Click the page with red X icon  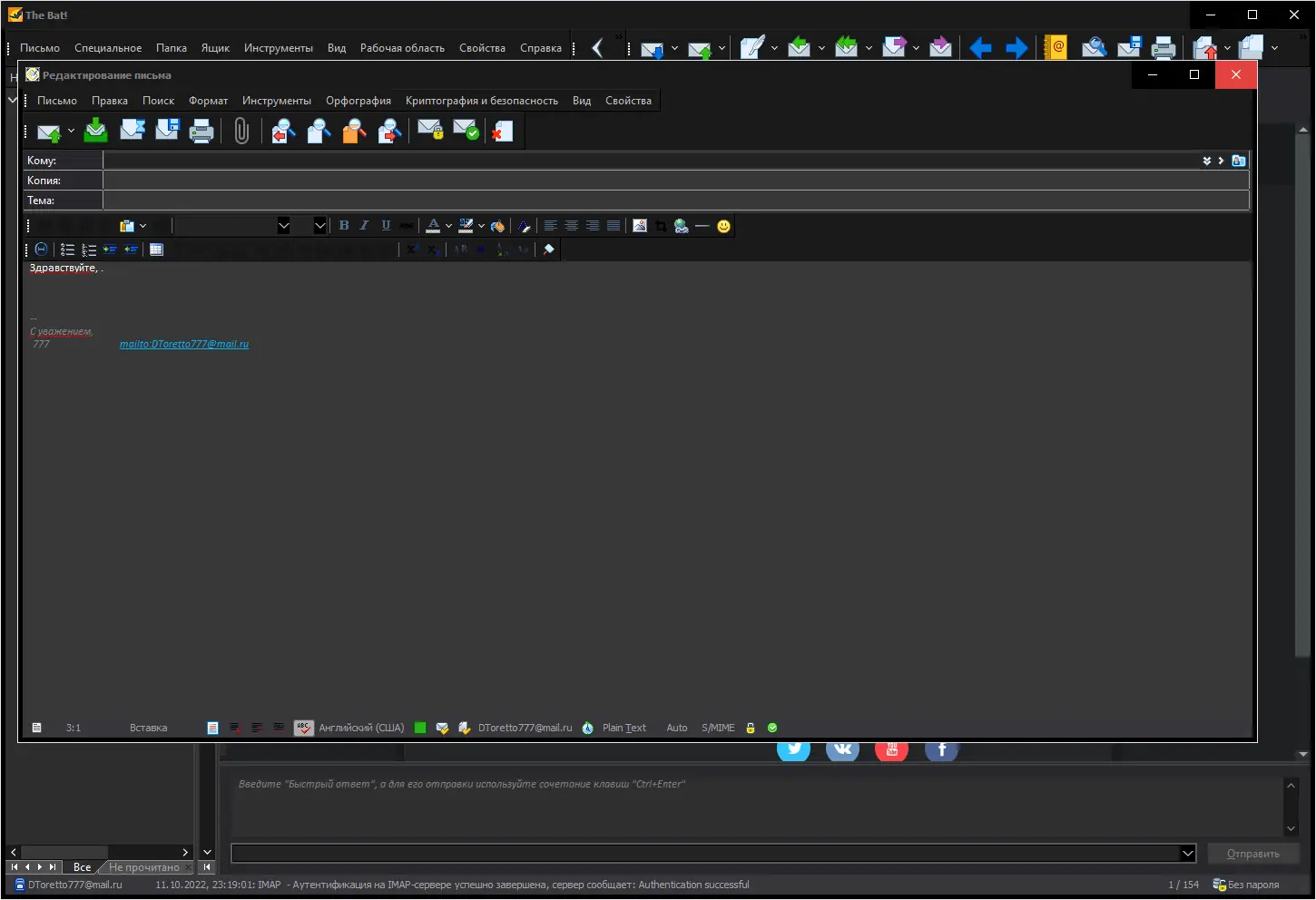pos(502,132)
